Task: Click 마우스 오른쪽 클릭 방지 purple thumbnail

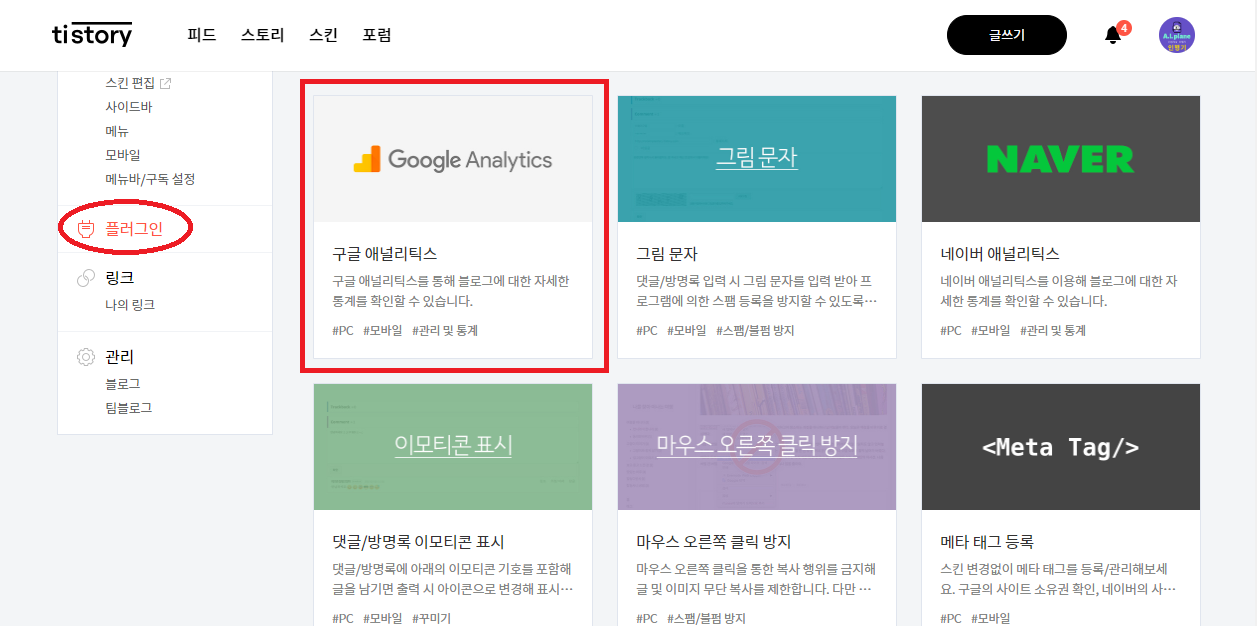Action: [757, 447]
